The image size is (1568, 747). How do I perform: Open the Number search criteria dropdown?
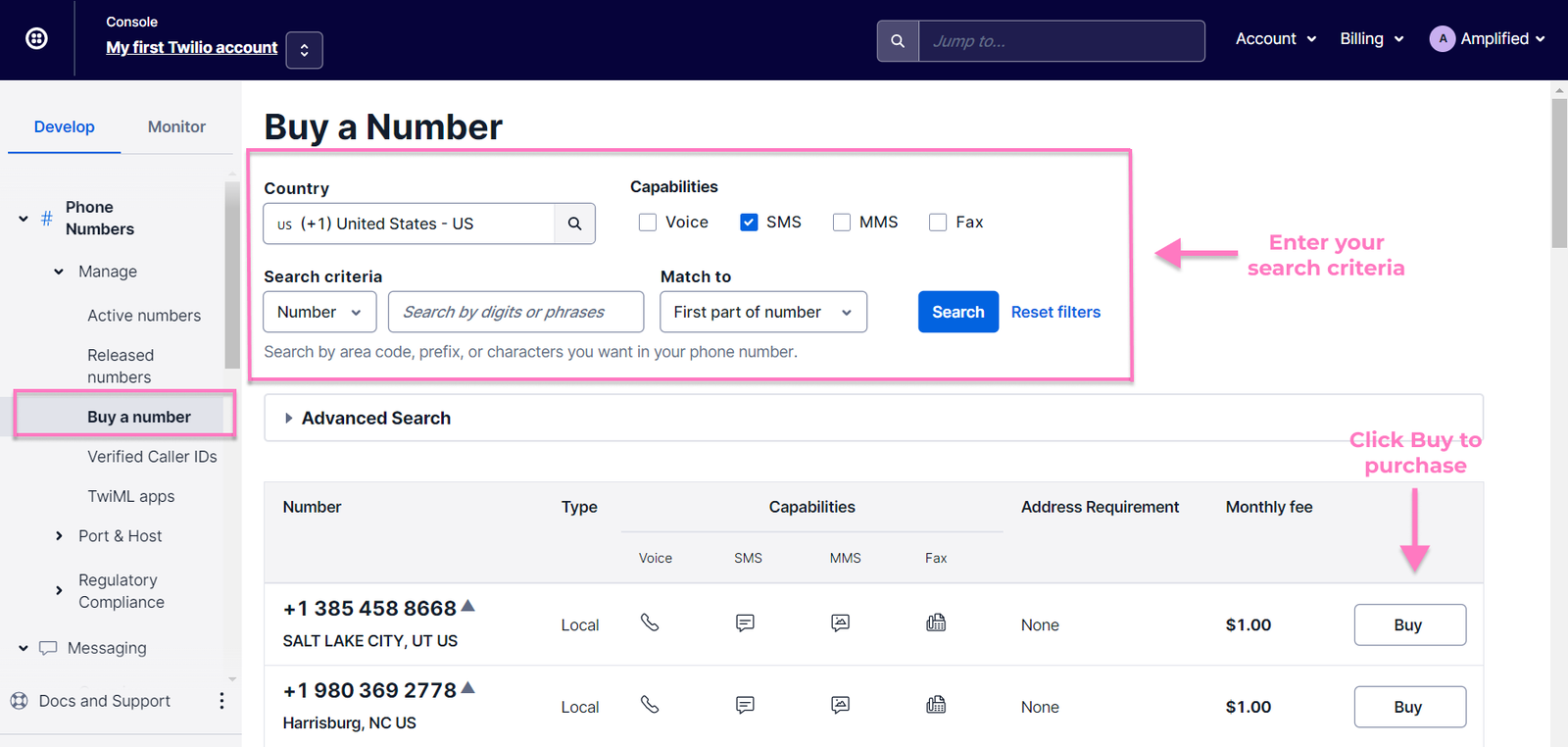click(x=319, y=312)
